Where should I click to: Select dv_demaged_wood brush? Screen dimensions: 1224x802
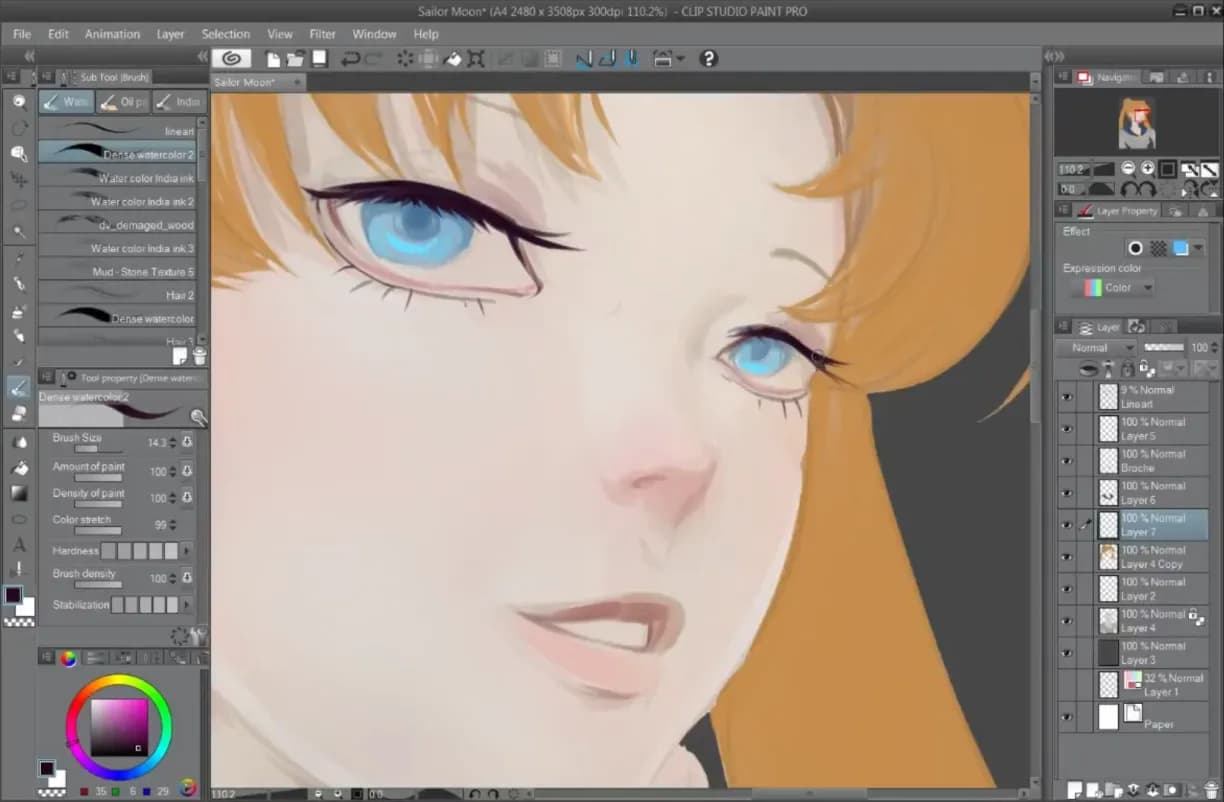(x=118, y=224)
